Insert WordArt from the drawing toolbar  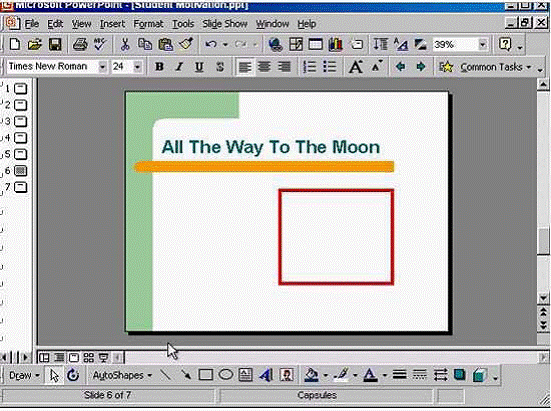(x=266, y=375)
